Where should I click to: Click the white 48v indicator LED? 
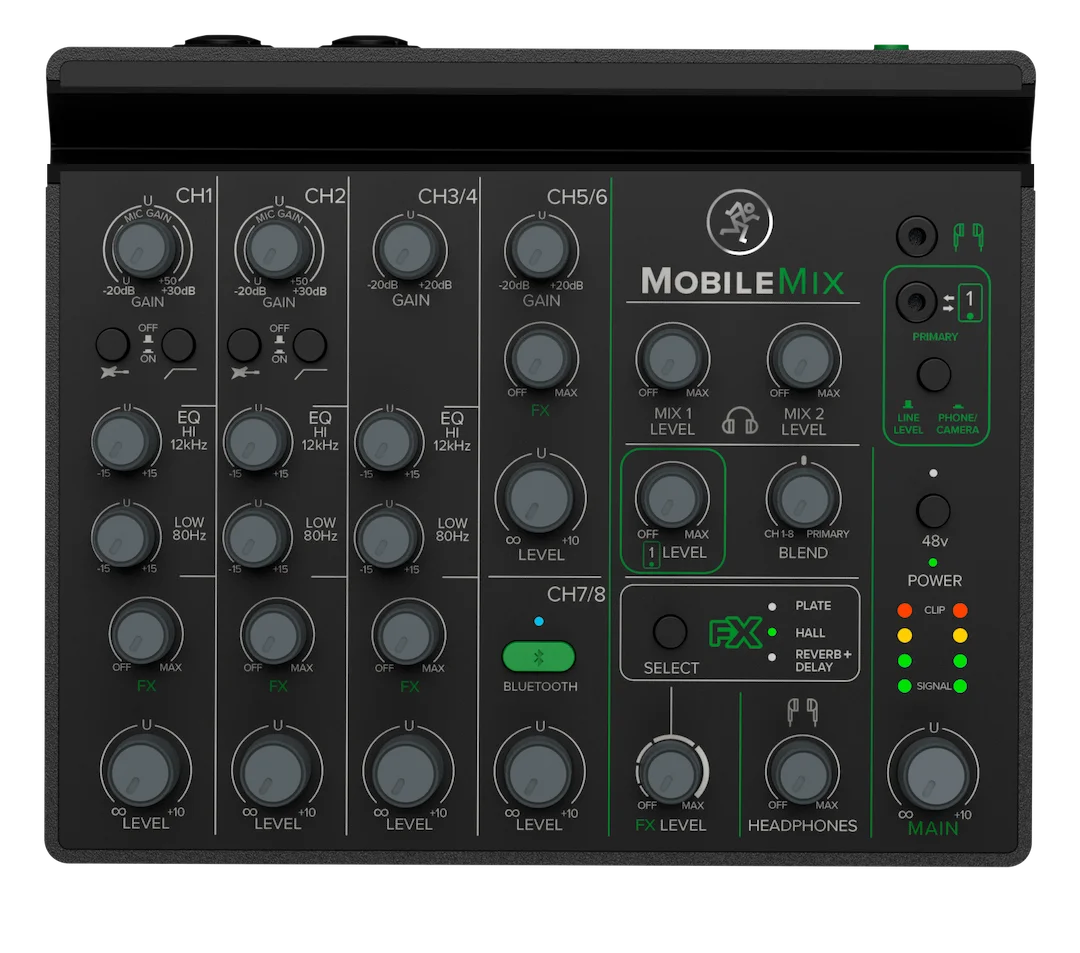point(933,473)
